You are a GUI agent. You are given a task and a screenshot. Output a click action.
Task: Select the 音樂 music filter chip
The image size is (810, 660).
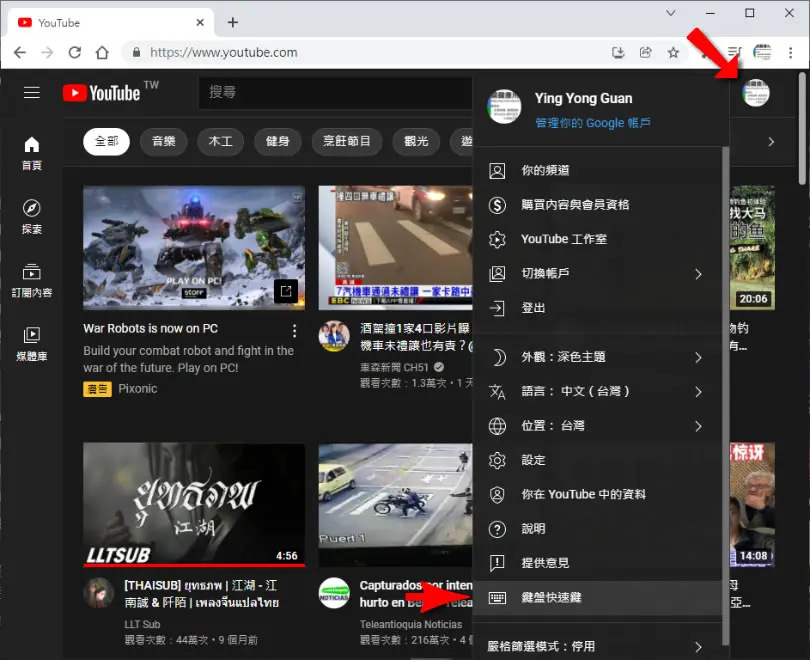pos(164,141)
